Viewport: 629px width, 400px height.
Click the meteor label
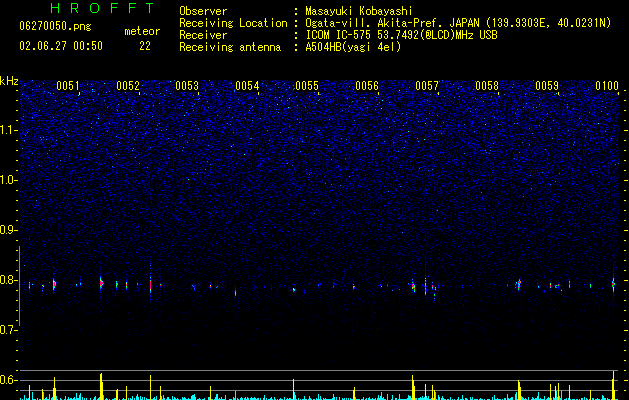[142, 31]
